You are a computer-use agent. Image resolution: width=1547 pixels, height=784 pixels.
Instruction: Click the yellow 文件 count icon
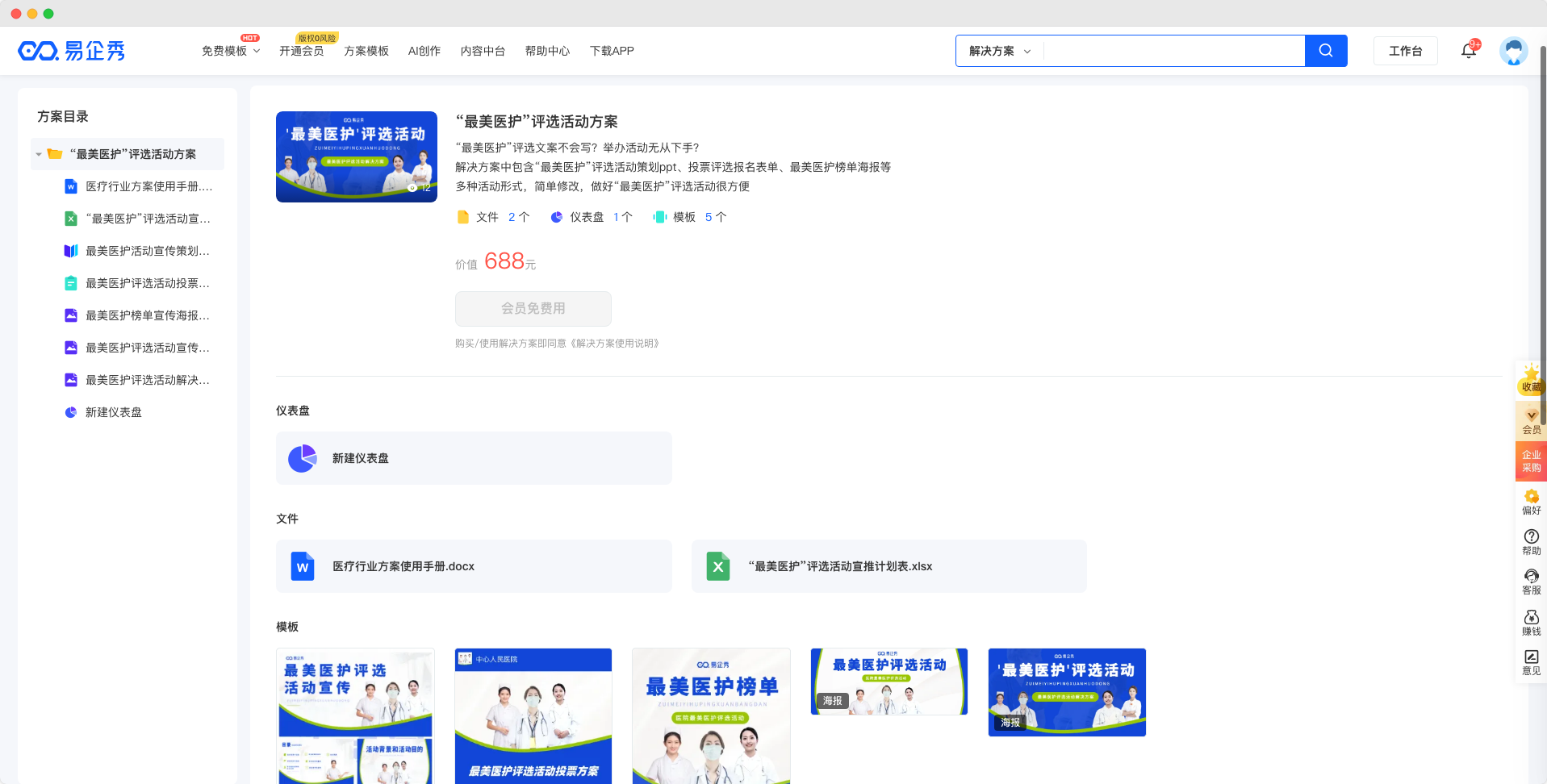463,217
